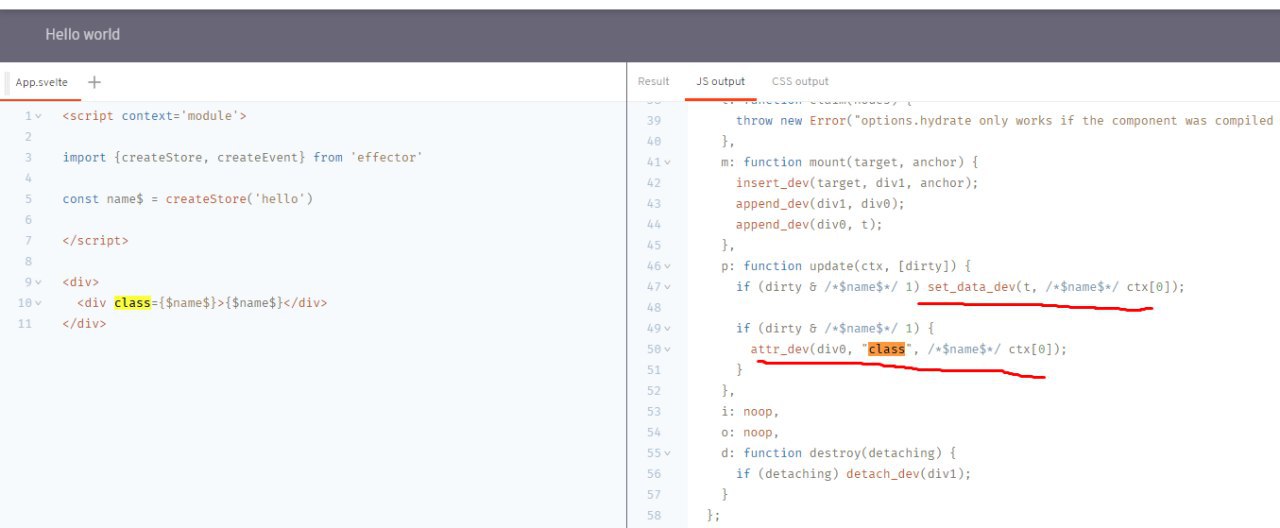This screenshot has height=528, width=1280.
Task: Fold the update function at line 46
Action: 668,266
